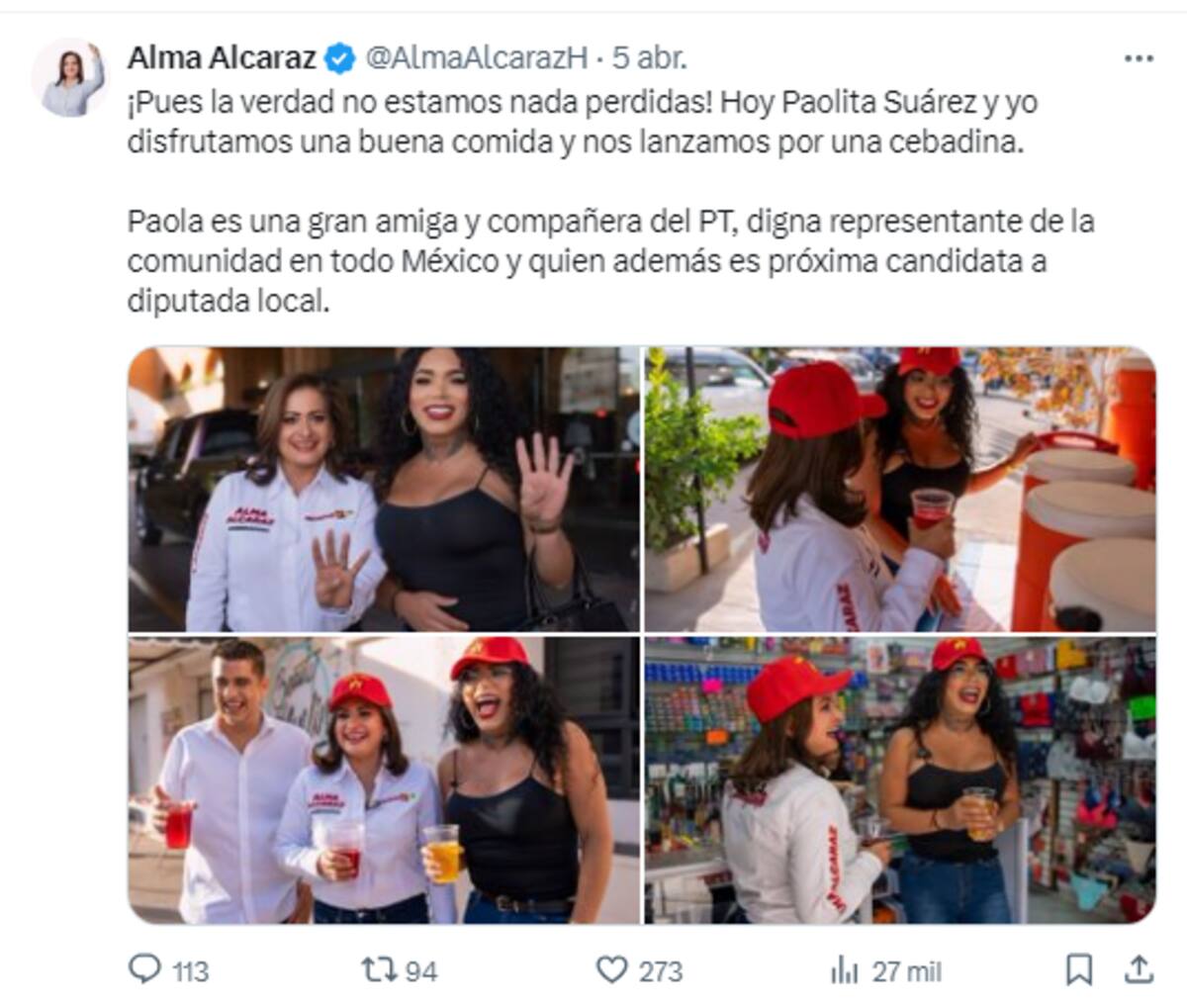This screenshot has height=1008, width=1187.
Task: Click the 273 likes count
Action: (x=660, y=971)
